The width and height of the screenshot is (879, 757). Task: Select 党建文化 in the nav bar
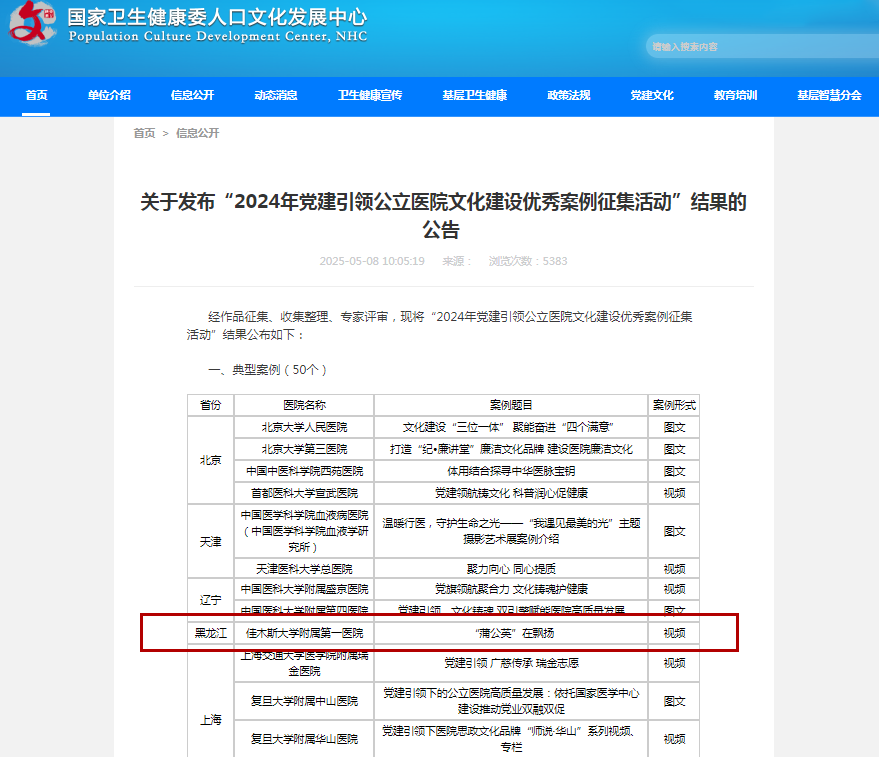[651, 96]
